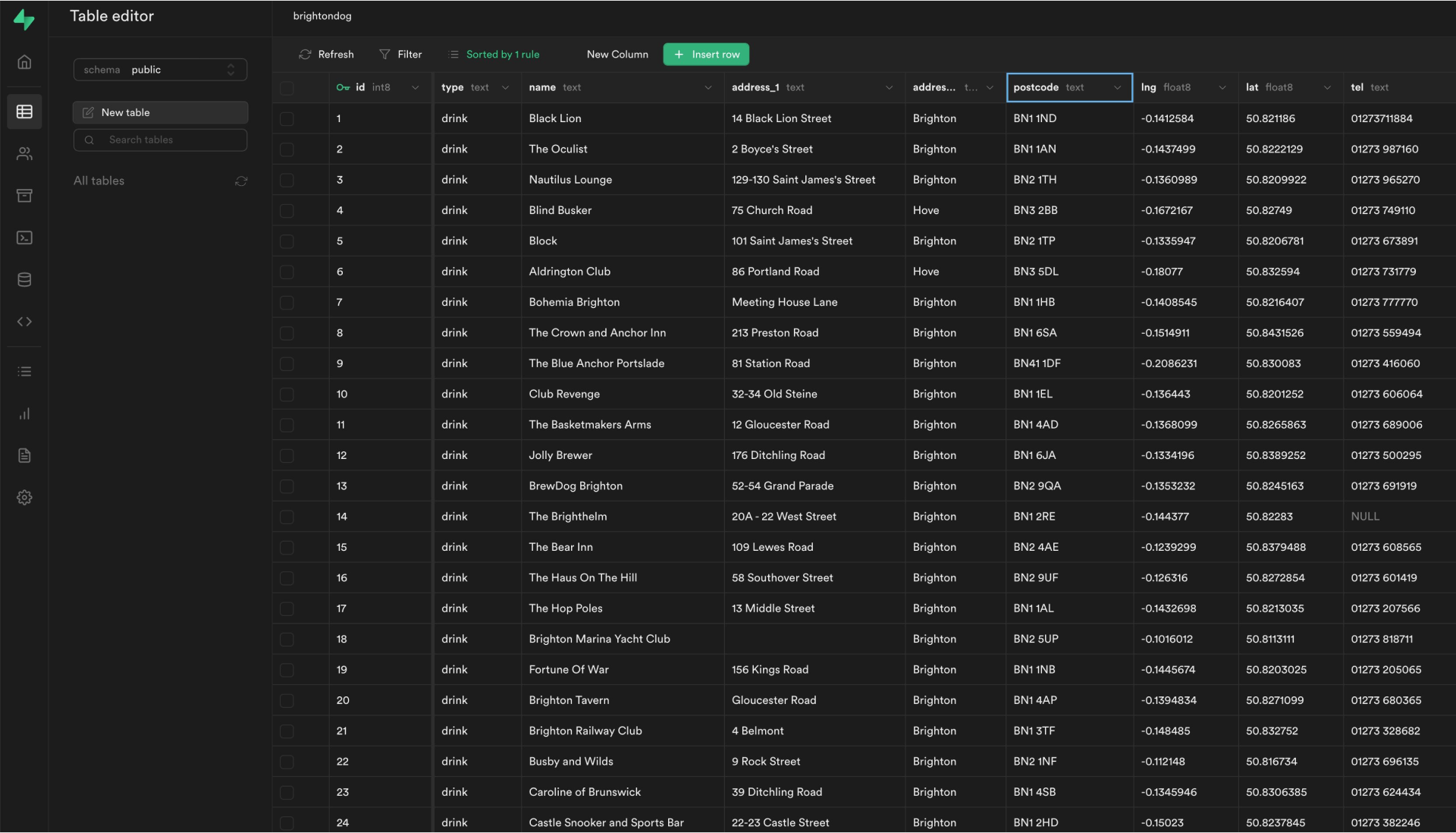Open the postcode column header dropdown arrow
1456x833 pixels.
[x=1117, y=87]
